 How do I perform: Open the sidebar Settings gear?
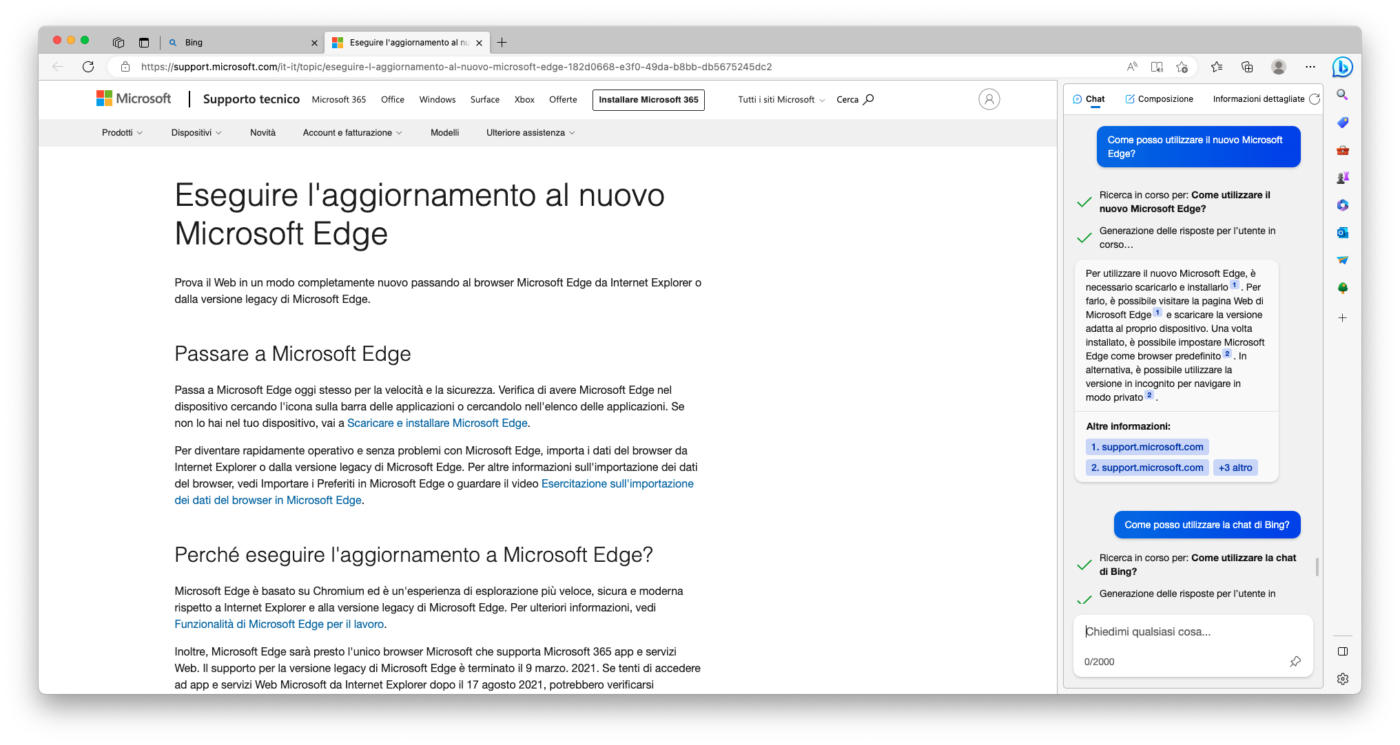[1341, 678]
